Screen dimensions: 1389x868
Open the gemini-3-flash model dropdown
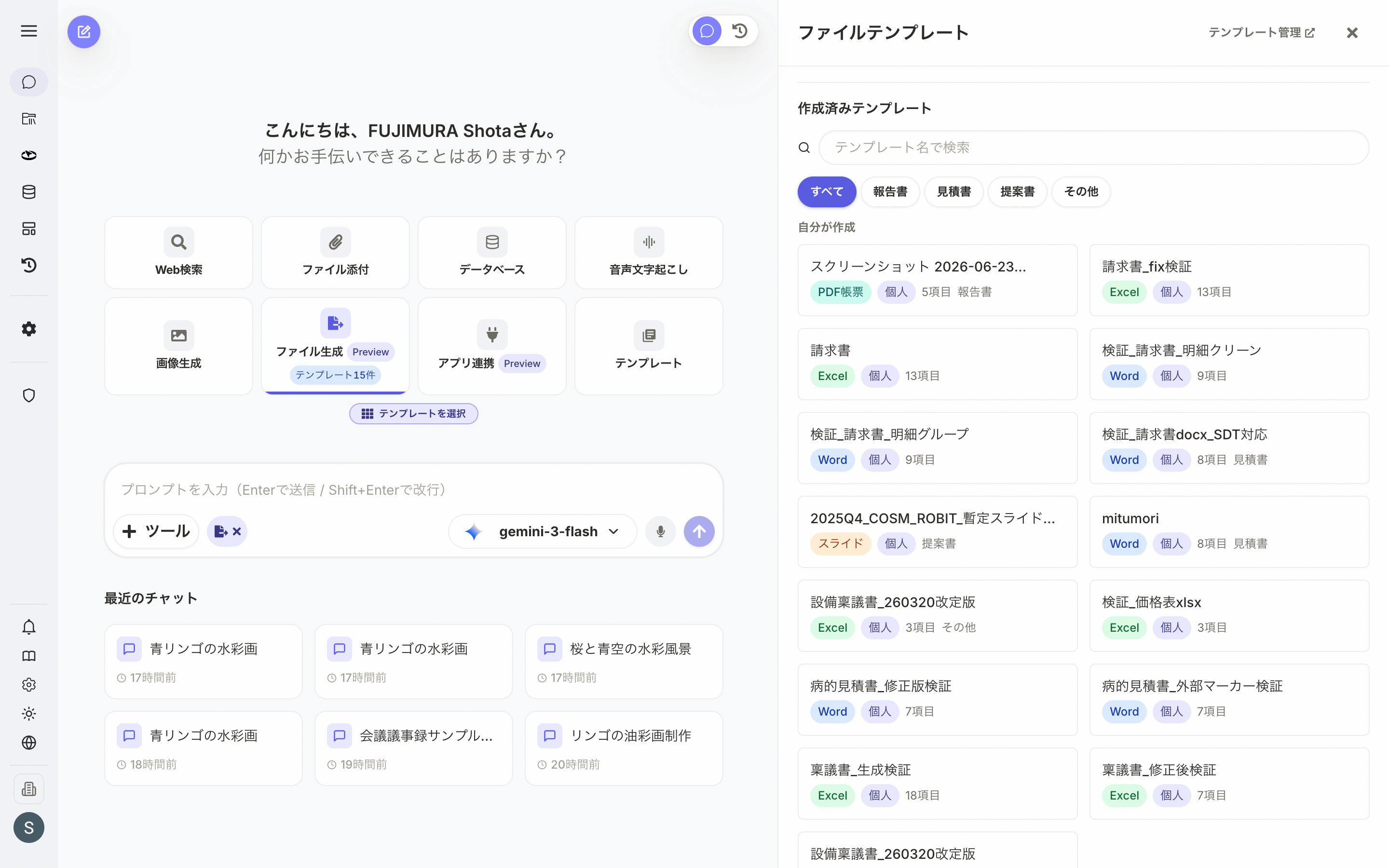point(543,531)
